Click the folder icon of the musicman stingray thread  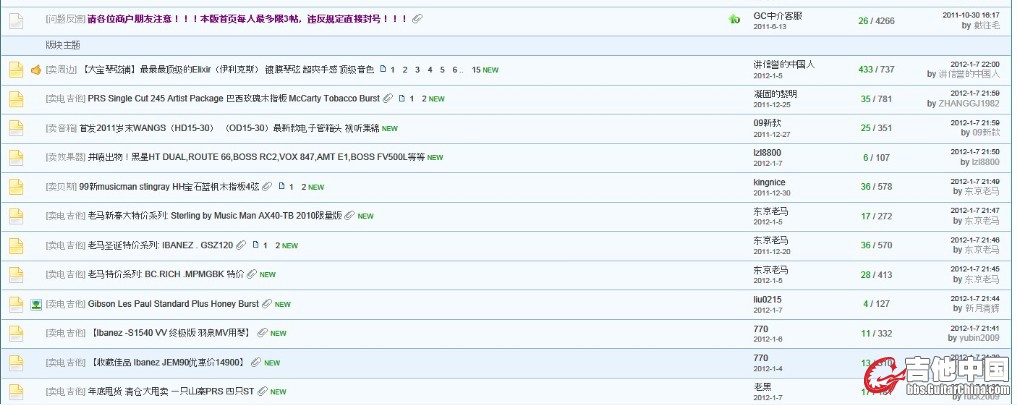(16, 187)
